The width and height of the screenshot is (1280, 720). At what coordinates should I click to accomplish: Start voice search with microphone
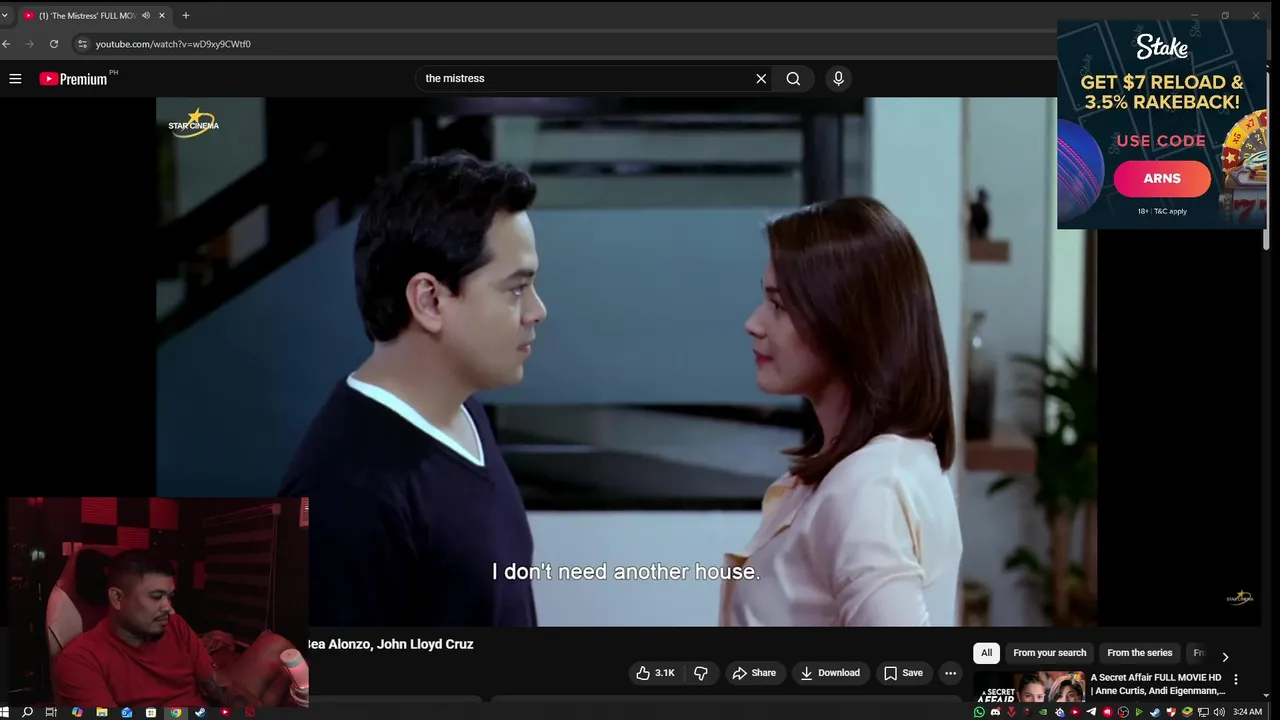838,78
